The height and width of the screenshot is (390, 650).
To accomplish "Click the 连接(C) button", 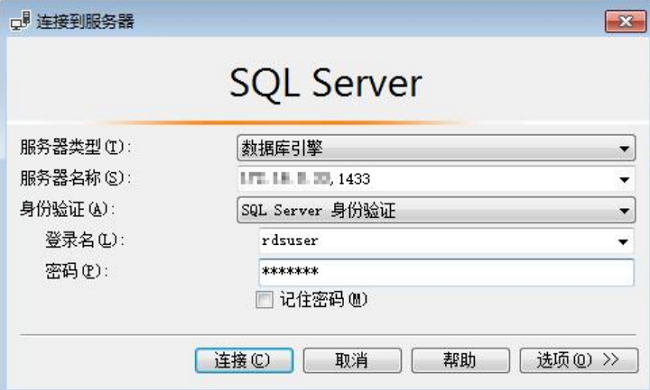I will [x=244, y=360].
